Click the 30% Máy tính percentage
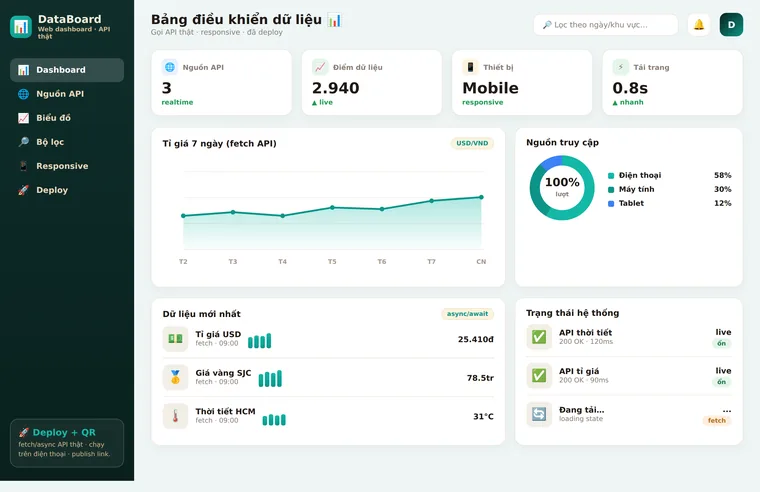760x492 pixels. tap(722, 189)
